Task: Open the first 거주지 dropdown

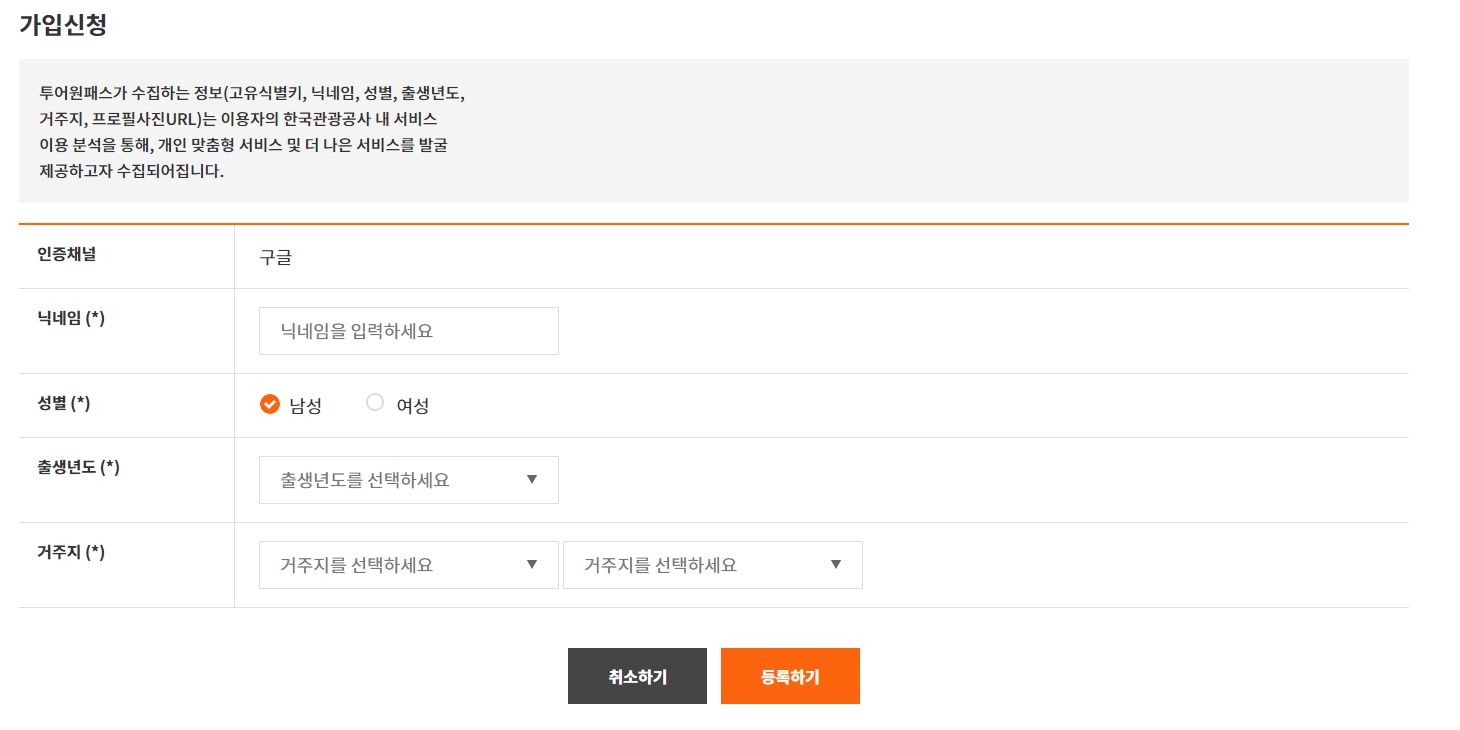Action: point(408,564)
